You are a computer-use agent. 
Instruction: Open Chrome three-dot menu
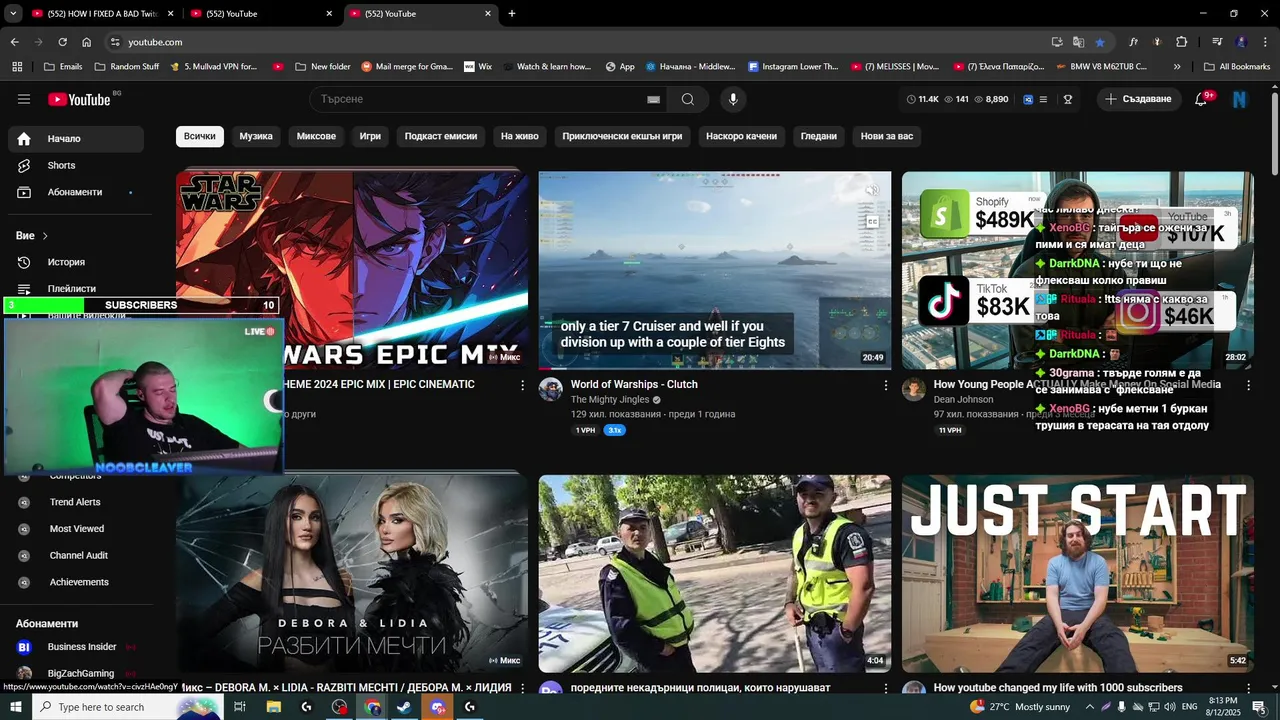coord(1263,42)
